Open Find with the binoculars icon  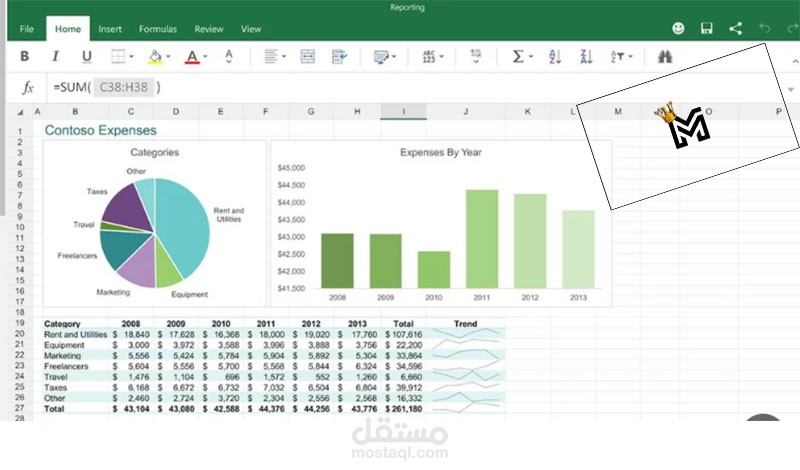[x=665, y=56]
